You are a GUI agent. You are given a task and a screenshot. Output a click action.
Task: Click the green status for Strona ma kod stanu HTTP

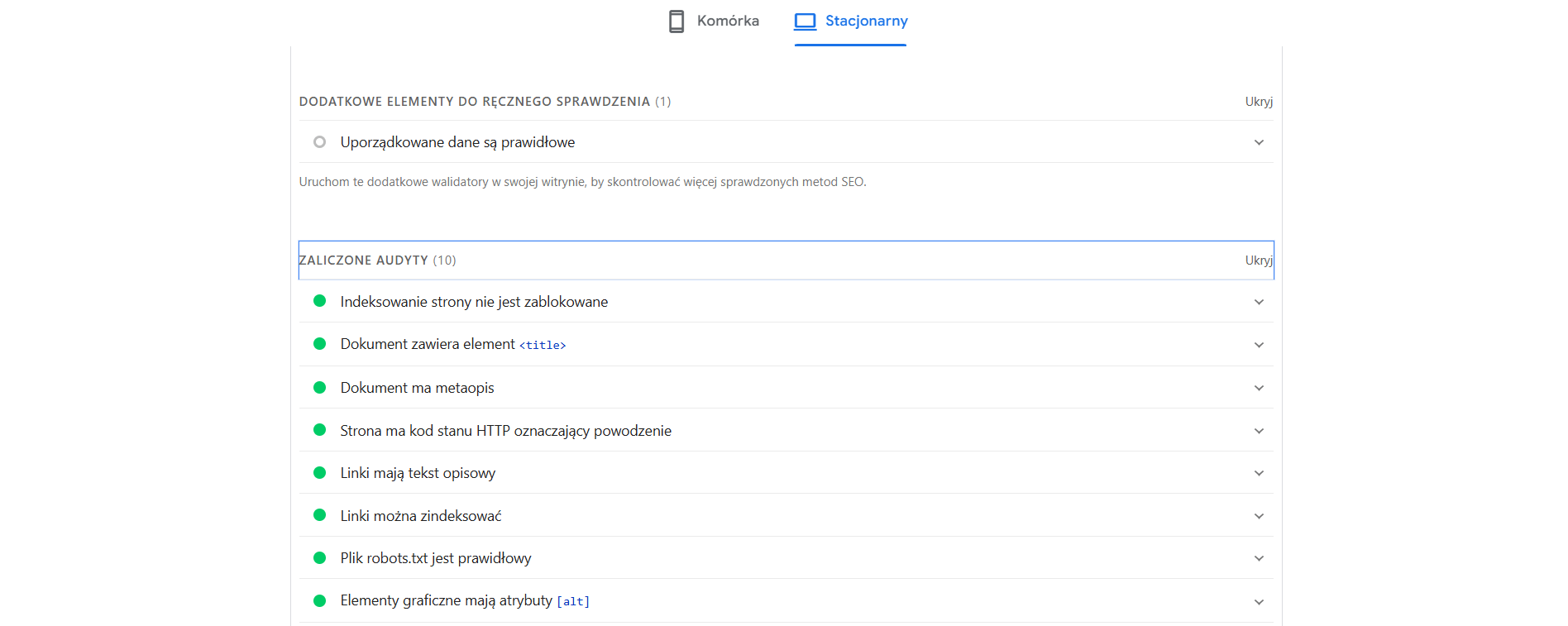[x=320, y=430]
